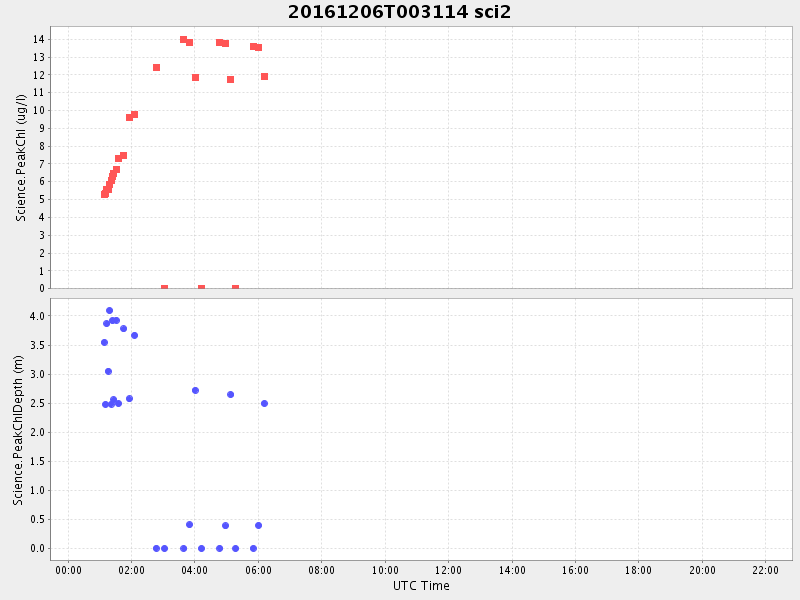This screenshot has width=800, height=600.
Task: Select the isolated red square near 12.4 ug/l
Action: click(x=156, y=67)
